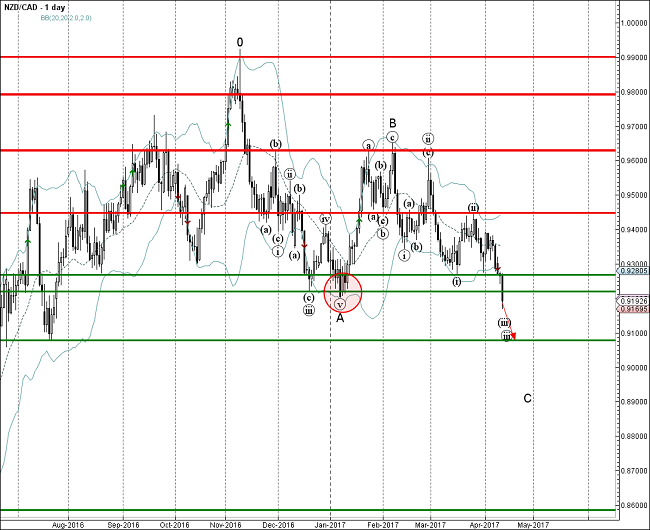Click the wave label C projection

point(527,399)
